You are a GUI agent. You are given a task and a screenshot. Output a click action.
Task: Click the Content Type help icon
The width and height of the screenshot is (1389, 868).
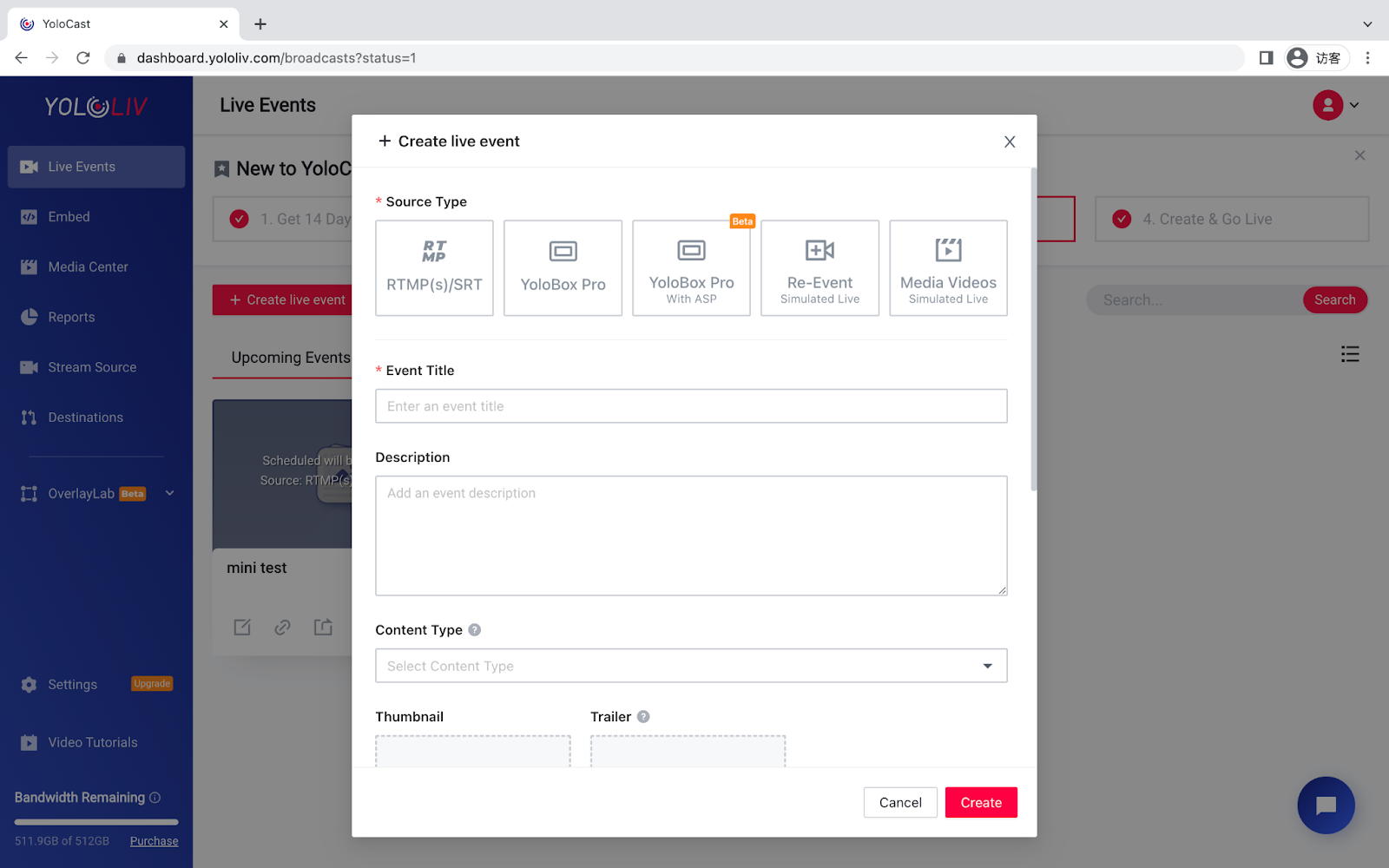475,630
